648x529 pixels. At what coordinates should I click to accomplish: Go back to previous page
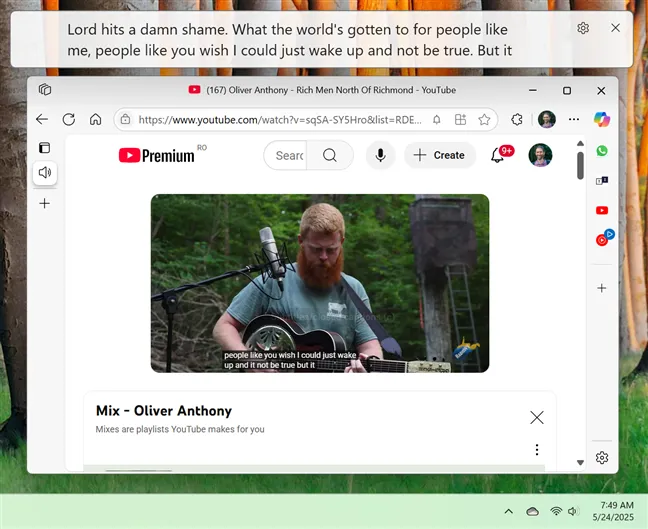42,120
